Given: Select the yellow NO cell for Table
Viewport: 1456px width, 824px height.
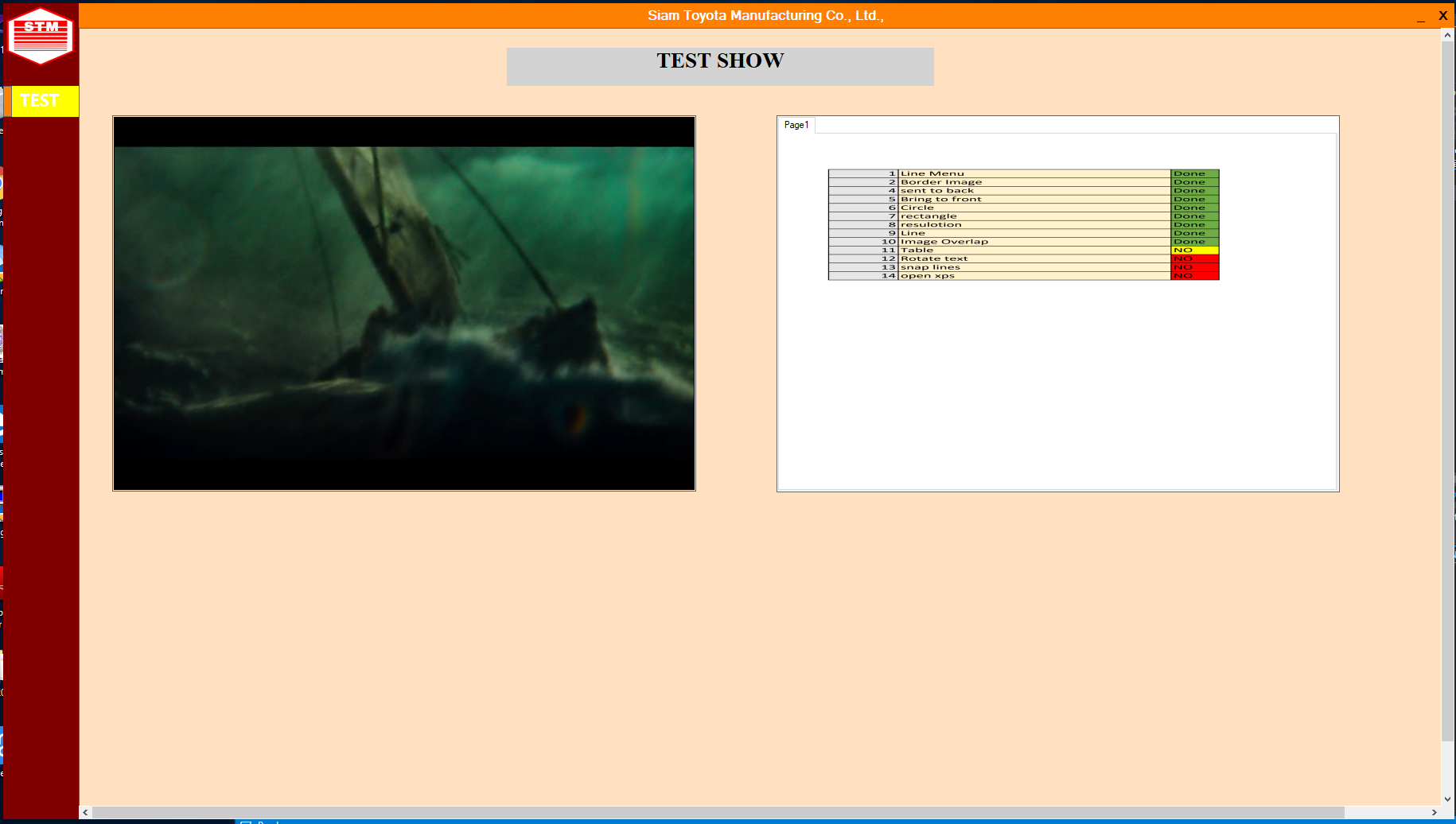Looking at the screenshot, I should click(x=1194, y=250).
